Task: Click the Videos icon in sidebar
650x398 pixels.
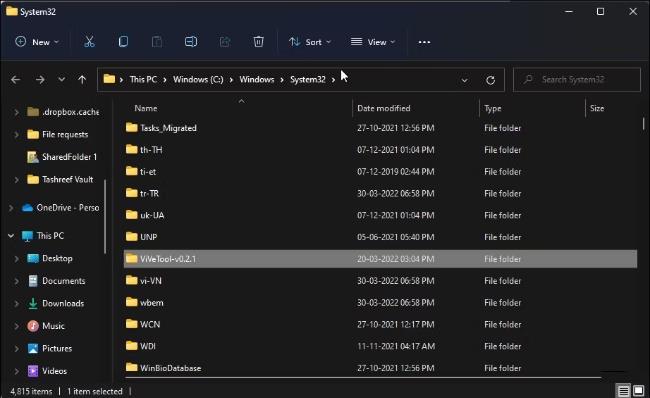Action: (x=33, y=371)
